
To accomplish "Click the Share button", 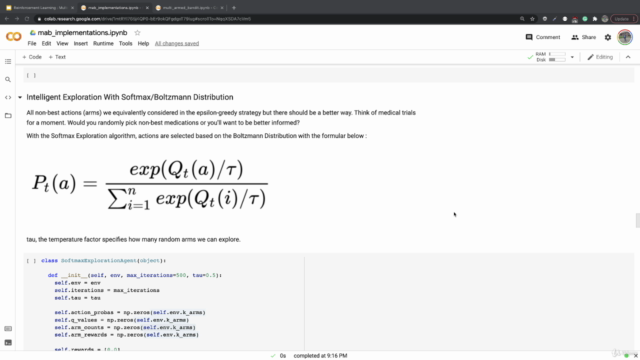I will [x=584, y=37].
